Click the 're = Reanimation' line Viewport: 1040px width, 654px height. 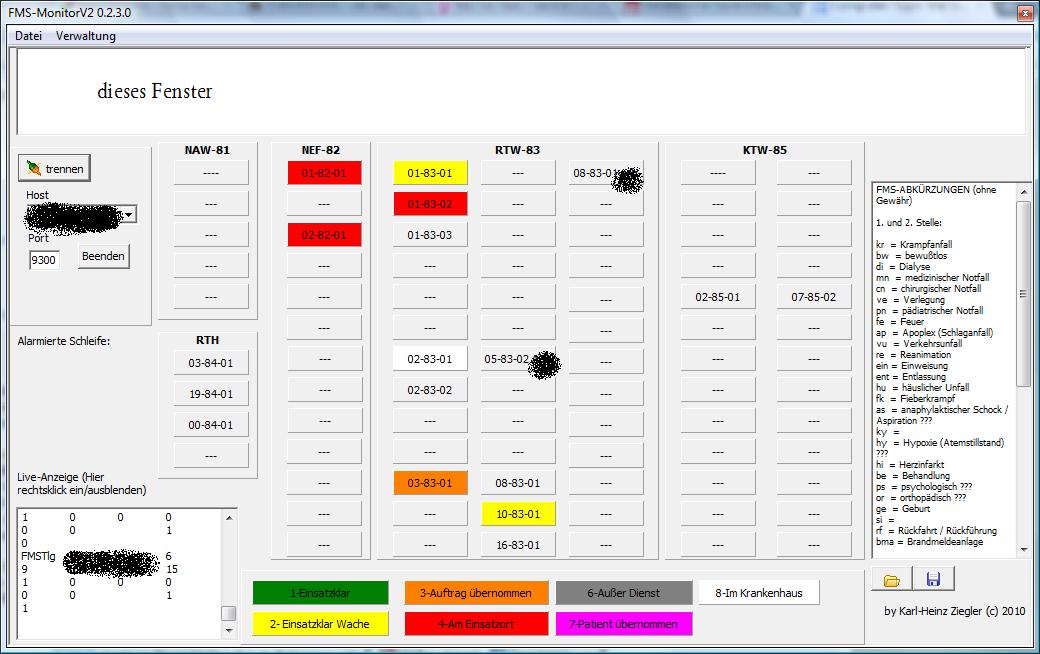pyautogui.click(x=913, y=355)
